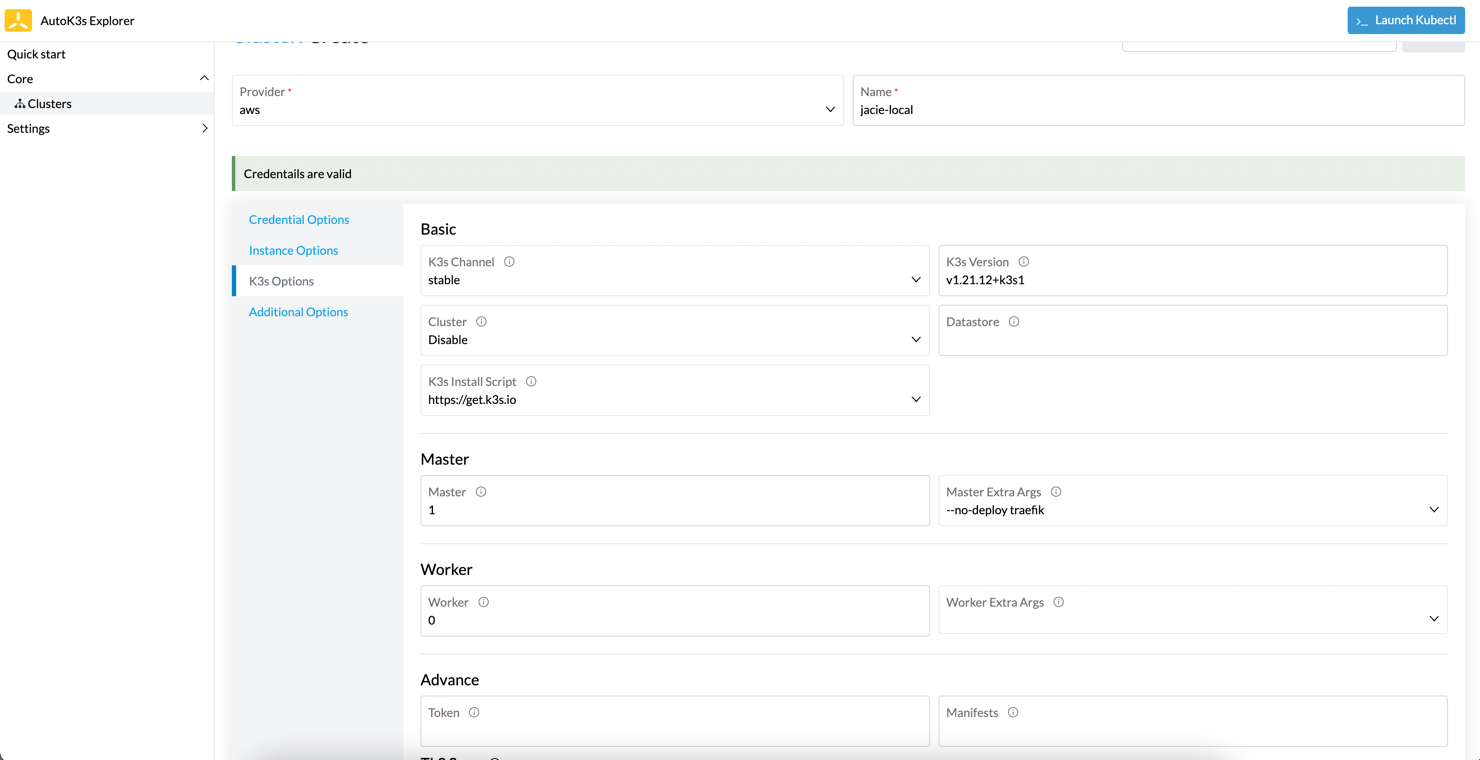Click the info icon beside Master Extra Args
Image resolution: width=1480 pixels, height=760 pixels.
(x=1056, y=492)
